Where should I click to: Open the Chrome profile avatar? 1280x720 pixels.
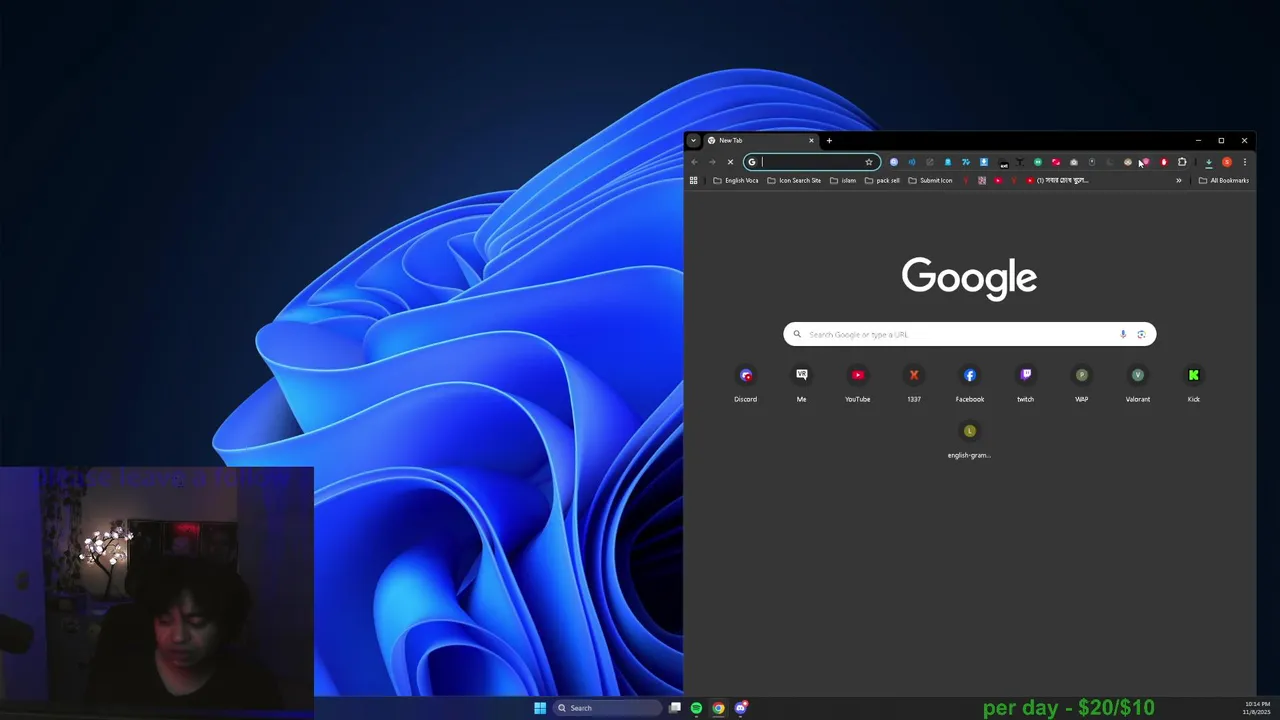click(x=1227, y=162)
